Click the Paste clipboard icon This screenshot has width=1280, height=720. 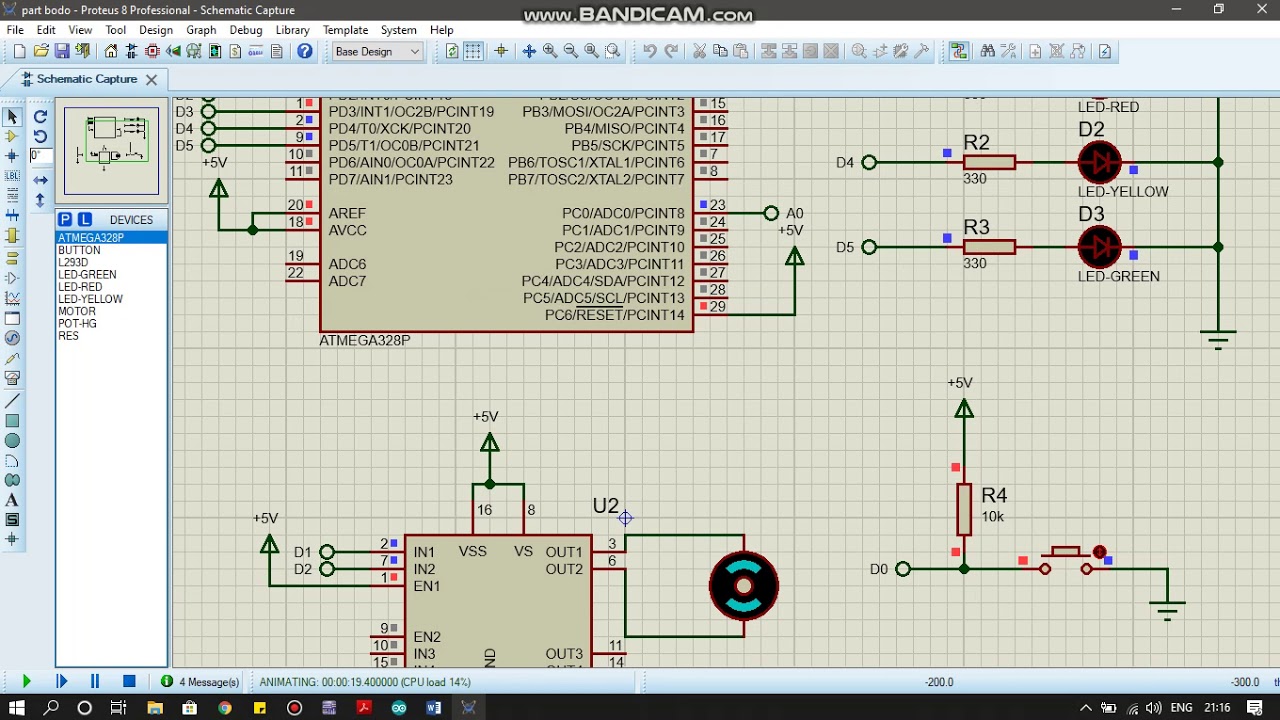741,51
